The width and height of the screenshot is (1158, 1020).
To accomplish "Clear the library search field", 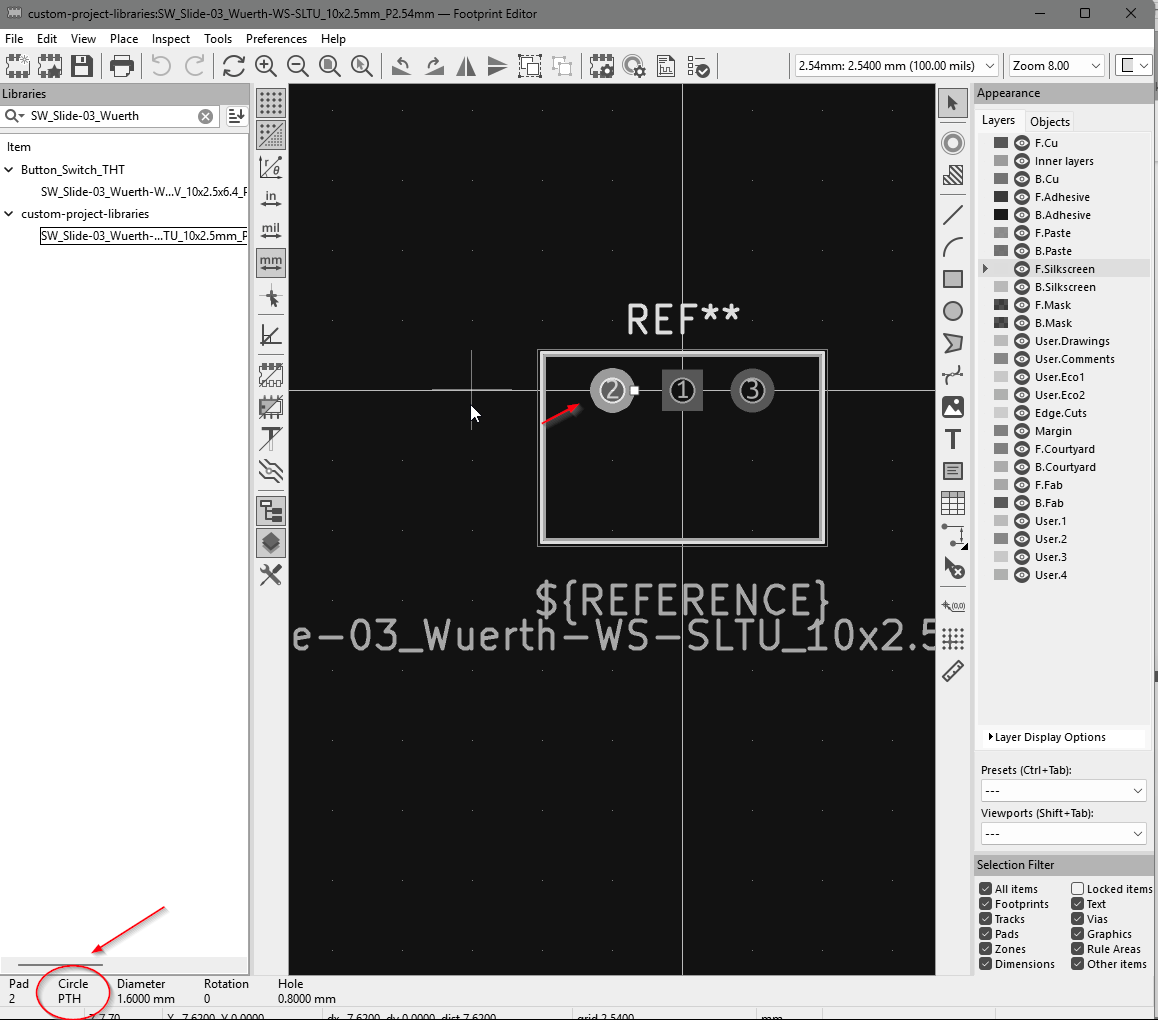I will coord(205,116).
